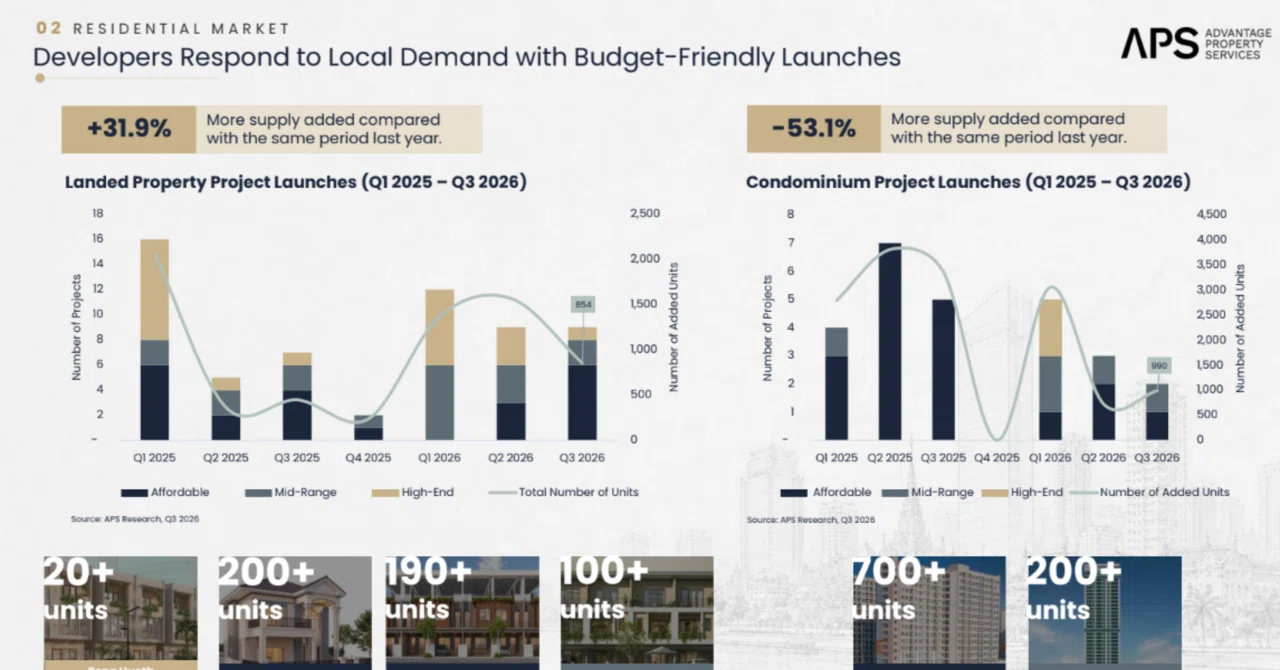The height and width of the screenshot is (670, 1280).
Task: Open the 190+ units townhouse thumbnail
Action: pos(462,613)
